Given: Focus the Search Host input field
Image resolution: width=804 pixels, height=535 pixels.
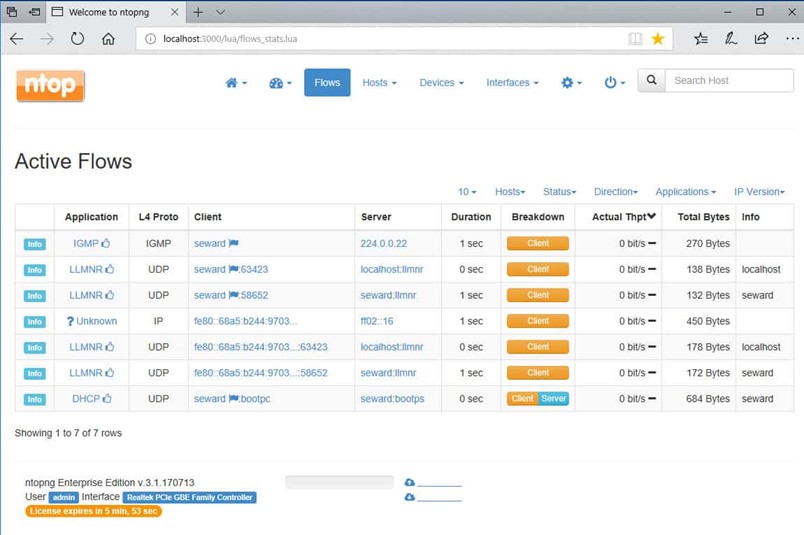Looking at the screenshot, I should tap(729, 81).
